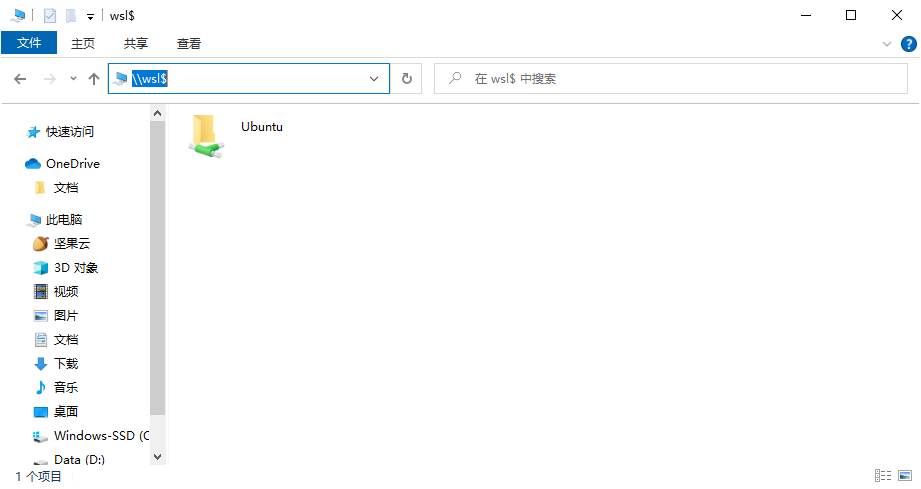This screenshot has height=489, width=921.
Task: Close the wsl$ window
Action: coord(896,15)
